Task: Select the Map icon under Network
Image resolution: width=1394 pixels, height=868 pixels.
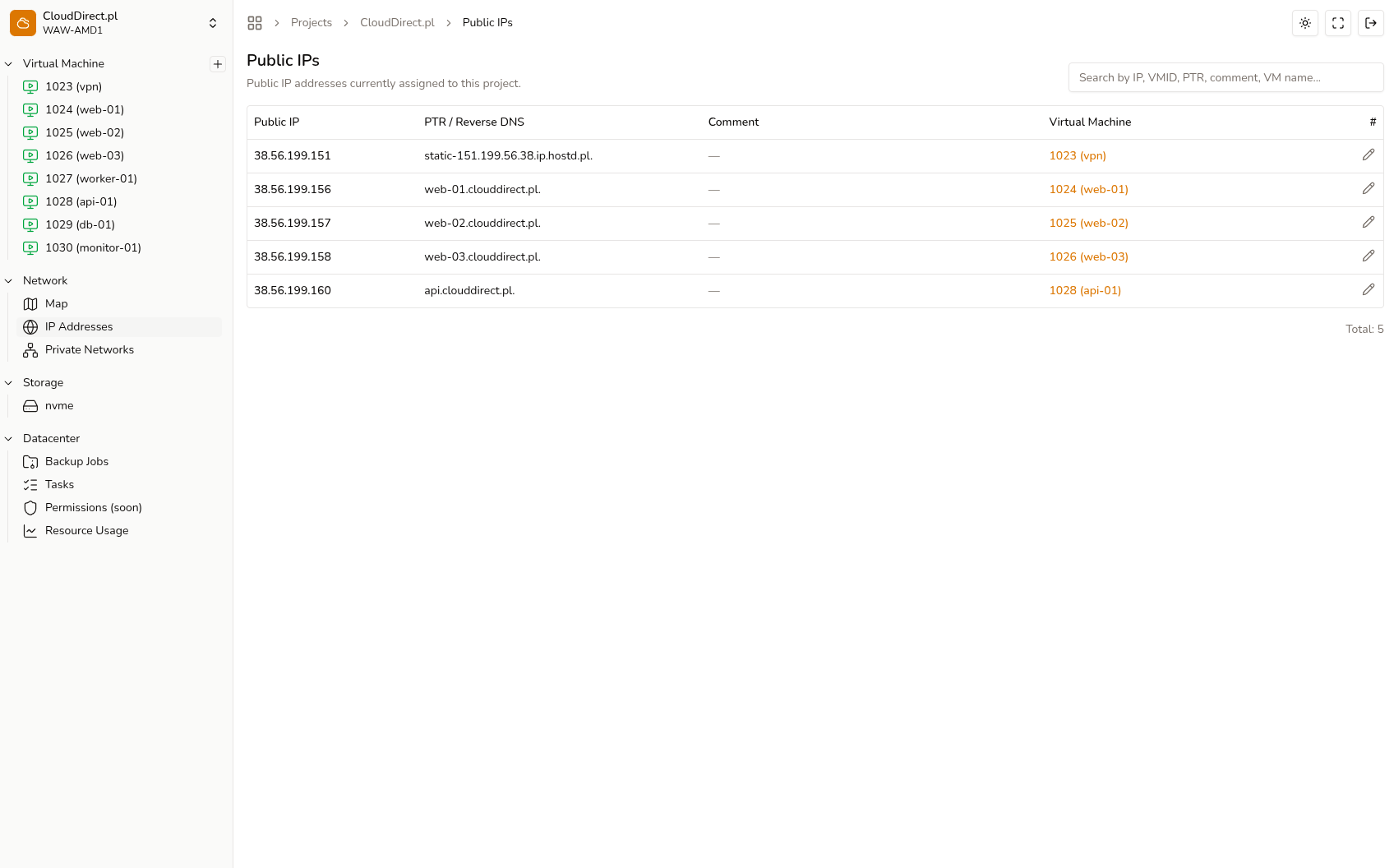Action: coord(30,303)
